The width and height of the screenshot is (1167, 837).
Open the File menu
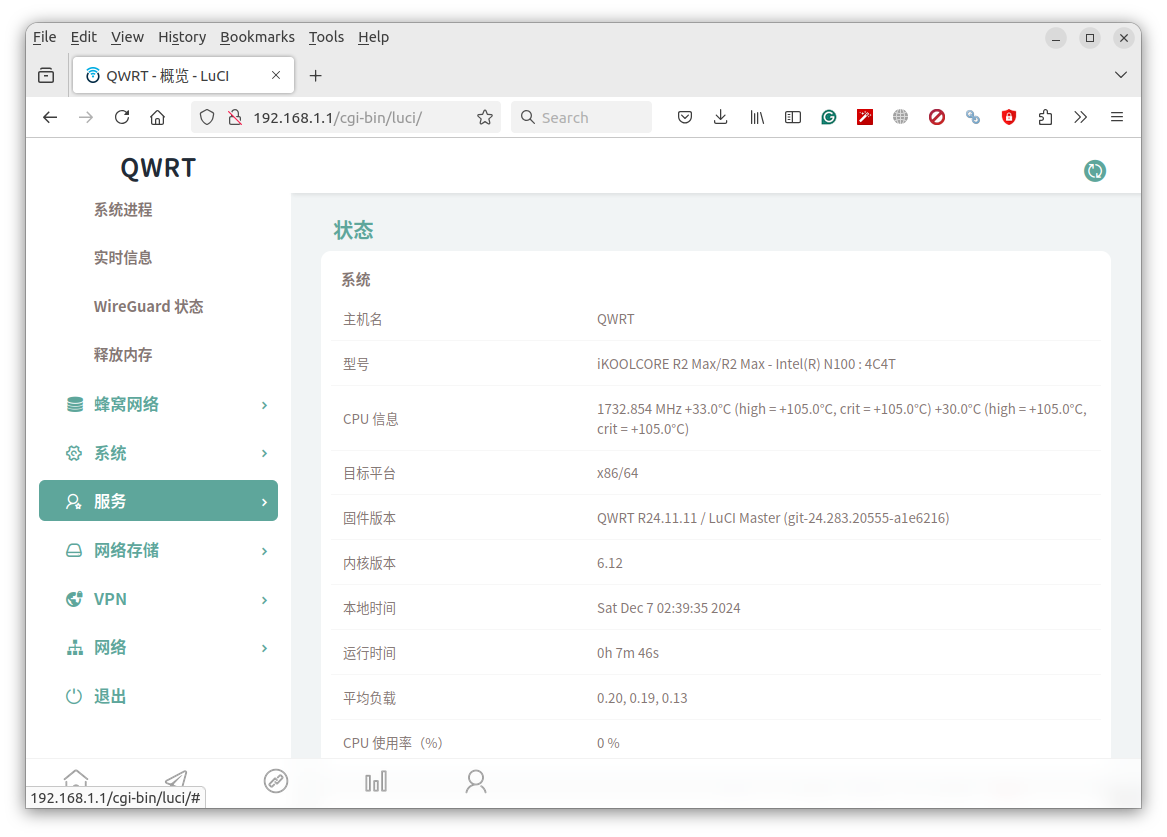tap(45, 37)
